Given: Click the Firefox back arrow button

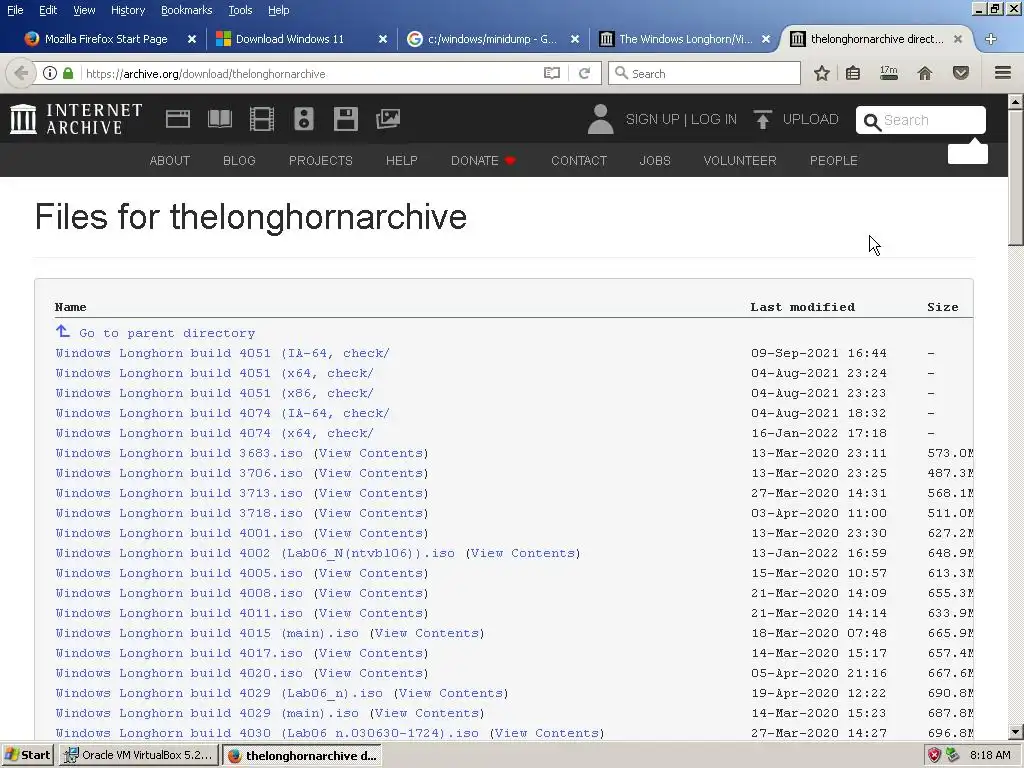Looking at the screenshot, I should click(x=21, y=73).
